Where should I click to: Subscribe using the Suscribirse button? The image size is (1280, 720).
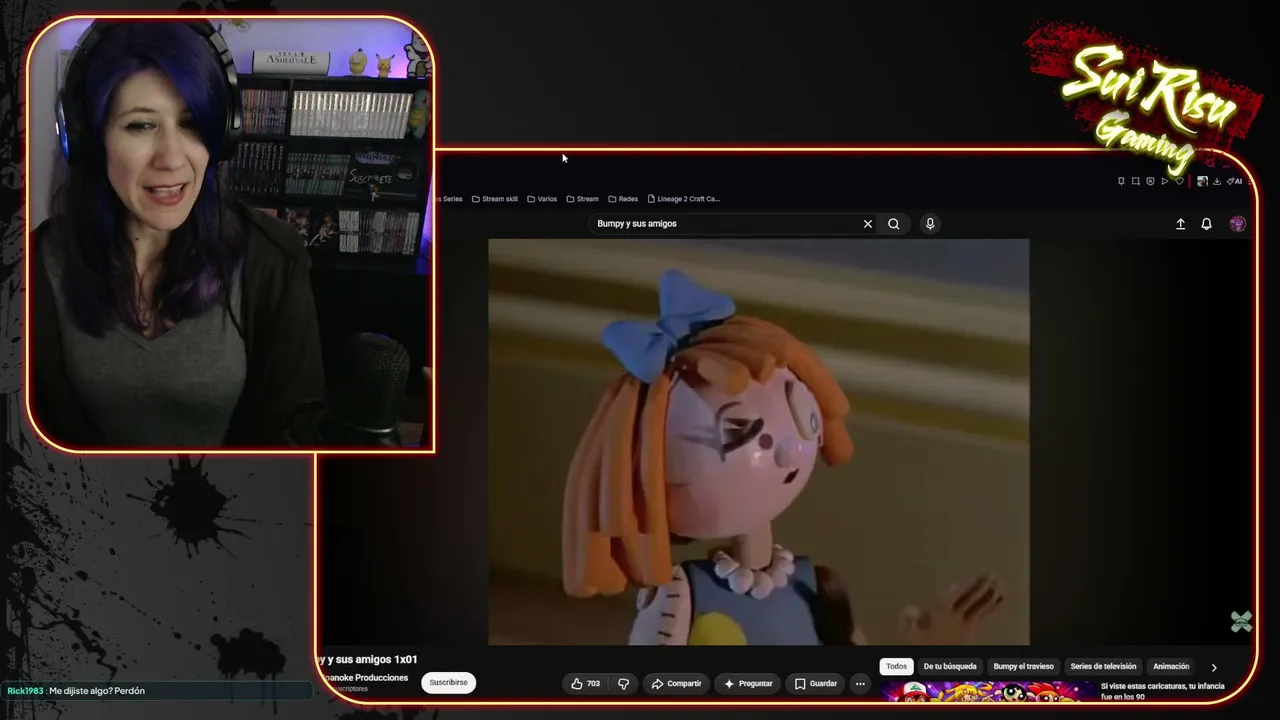(448, 683)
